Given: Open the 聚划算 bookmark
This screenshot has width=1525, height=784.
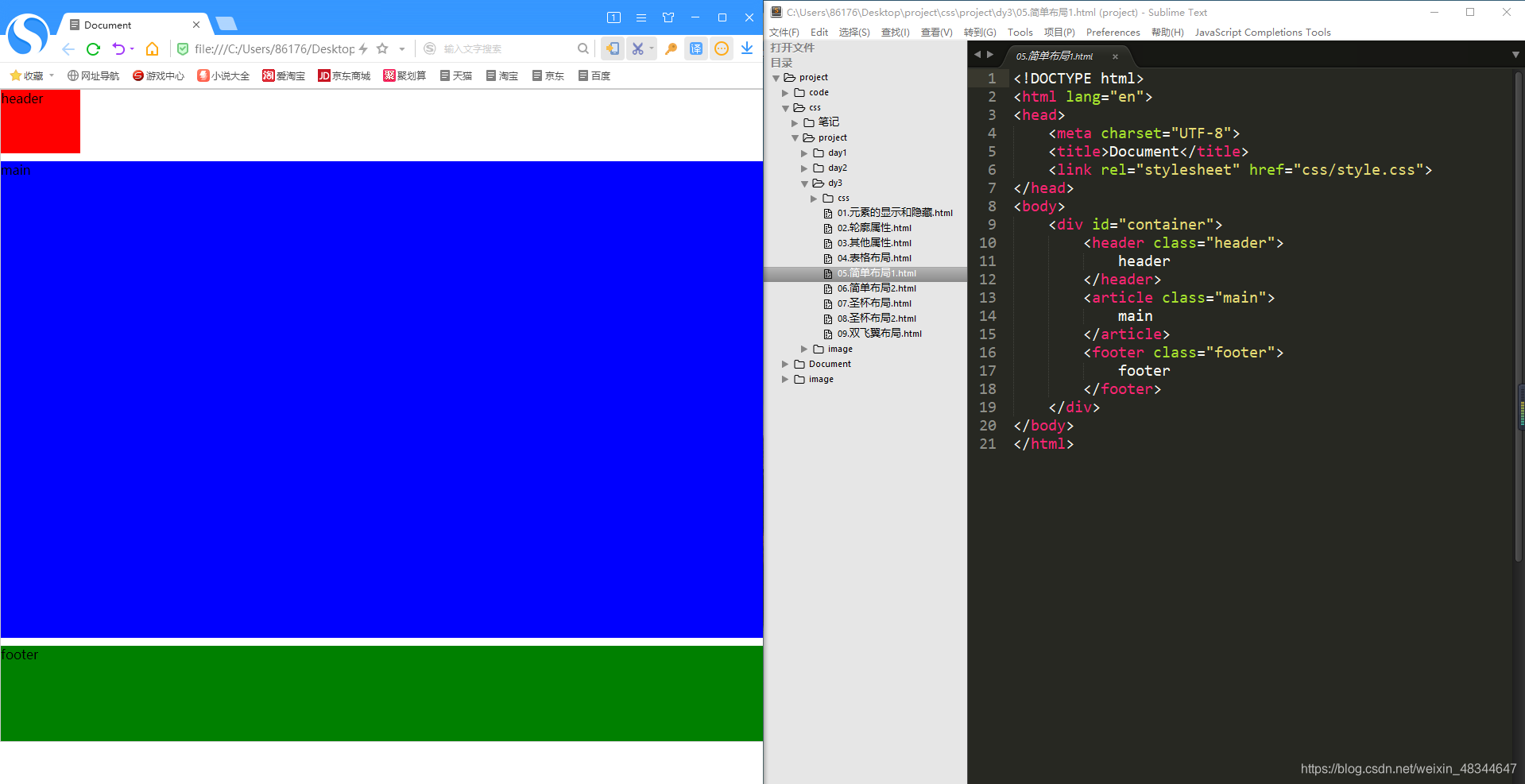Looking at the screenshot, I should pos(404,75).
